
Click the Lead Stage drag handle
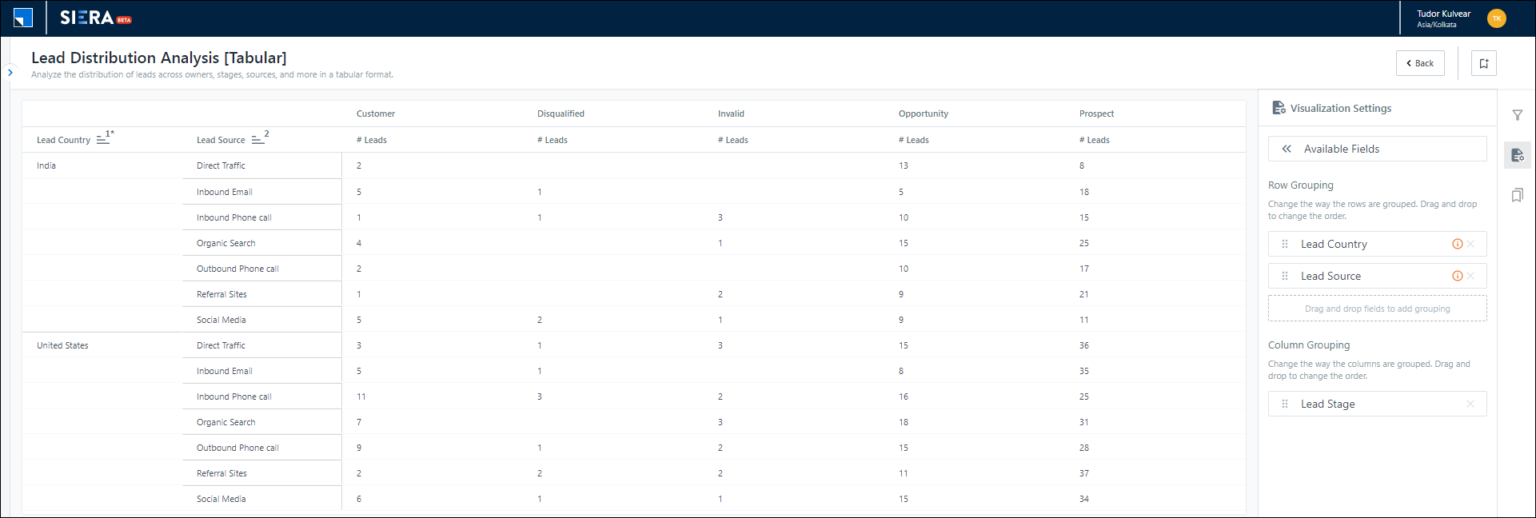click(x=1285, y=404)
